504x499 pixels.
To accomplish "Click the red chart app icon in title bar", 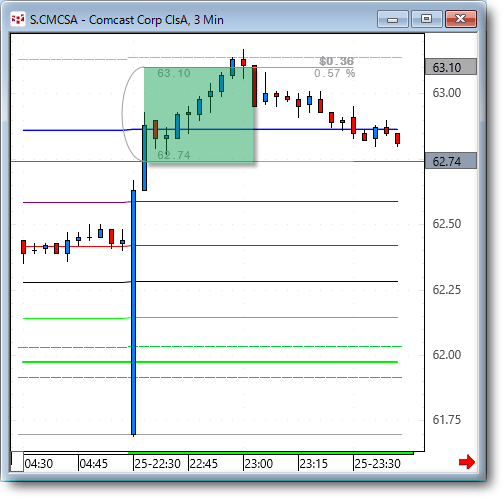I will click(x=18, y=19).
